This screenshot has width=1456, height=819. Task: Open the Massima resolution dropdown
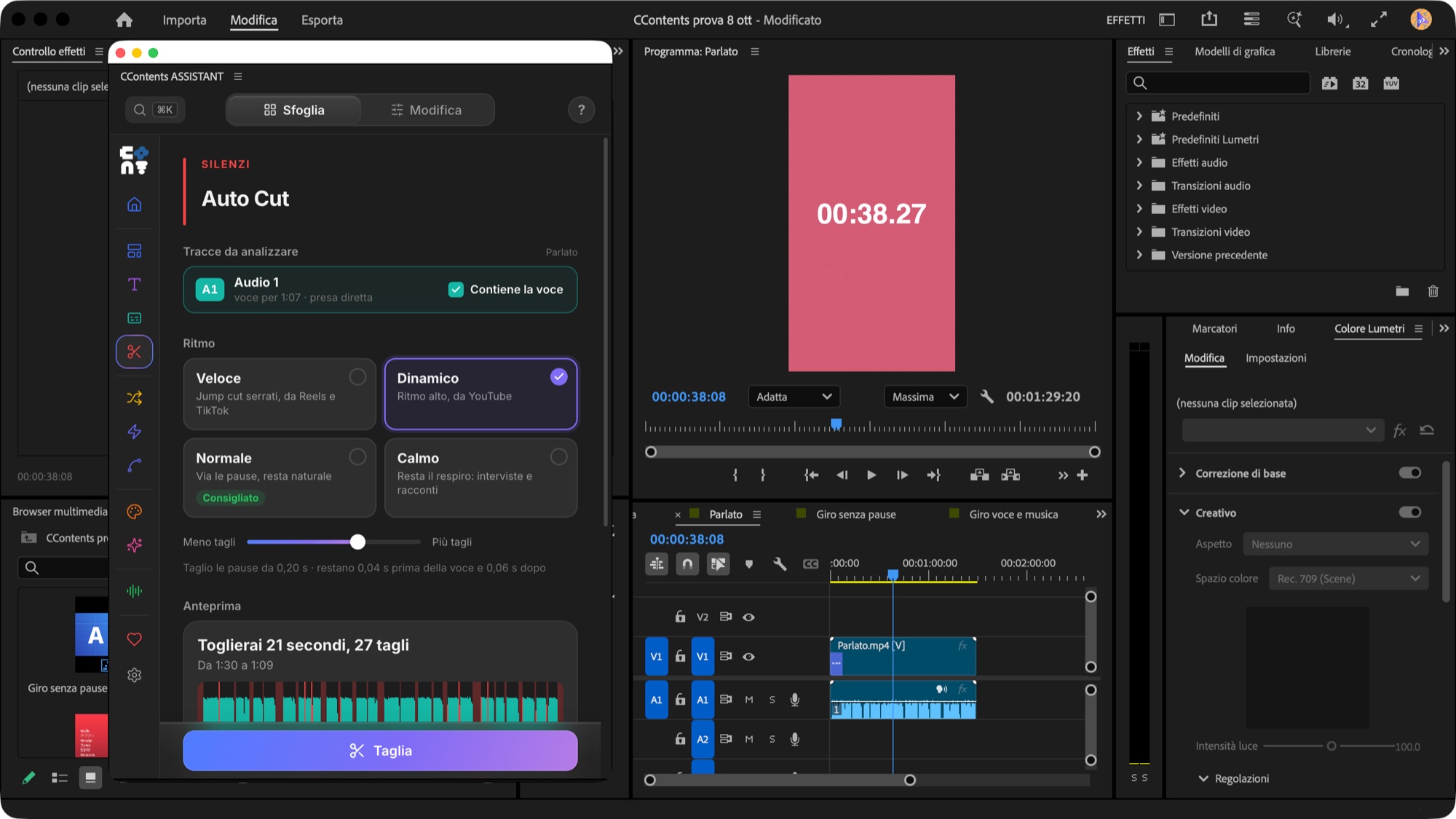click(x=925, y=397)
